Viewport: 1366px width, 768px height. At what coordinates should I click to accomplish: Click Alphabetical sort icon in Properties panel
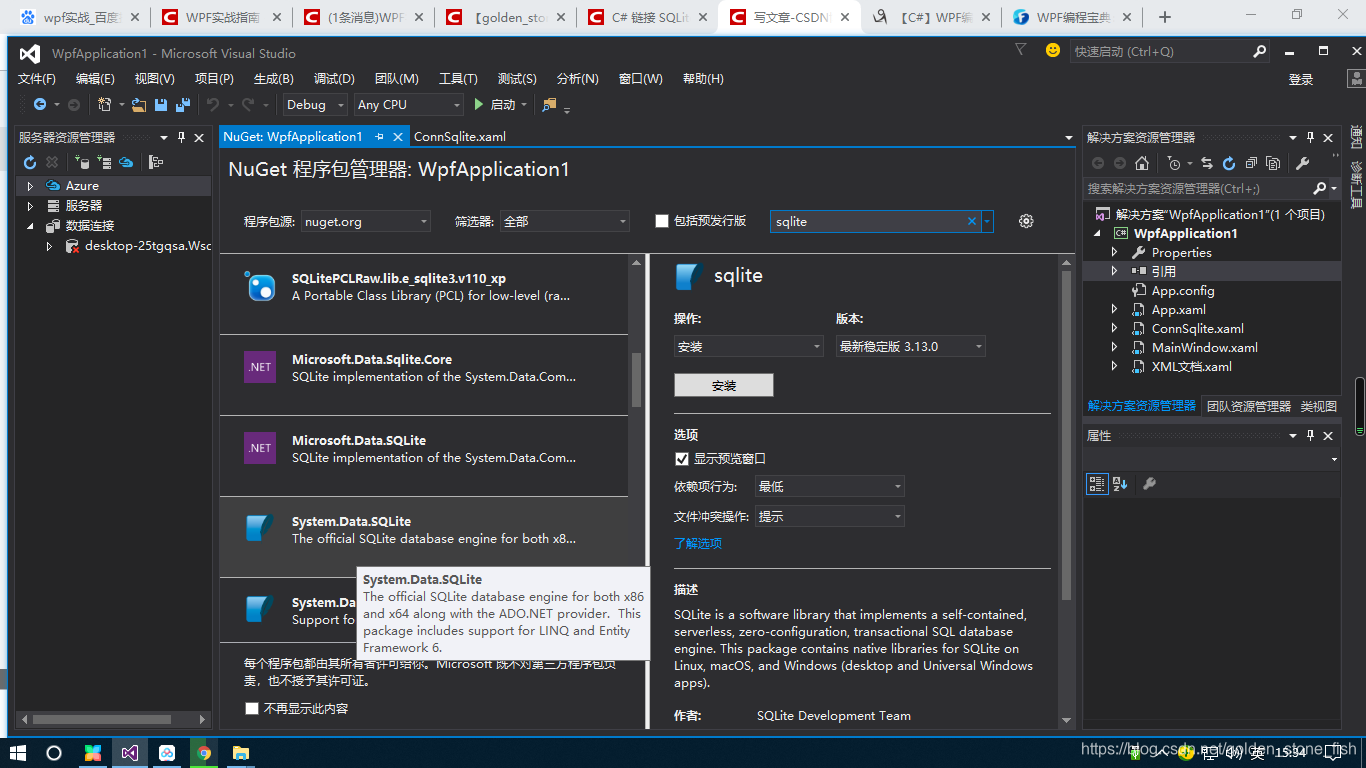1120,484
